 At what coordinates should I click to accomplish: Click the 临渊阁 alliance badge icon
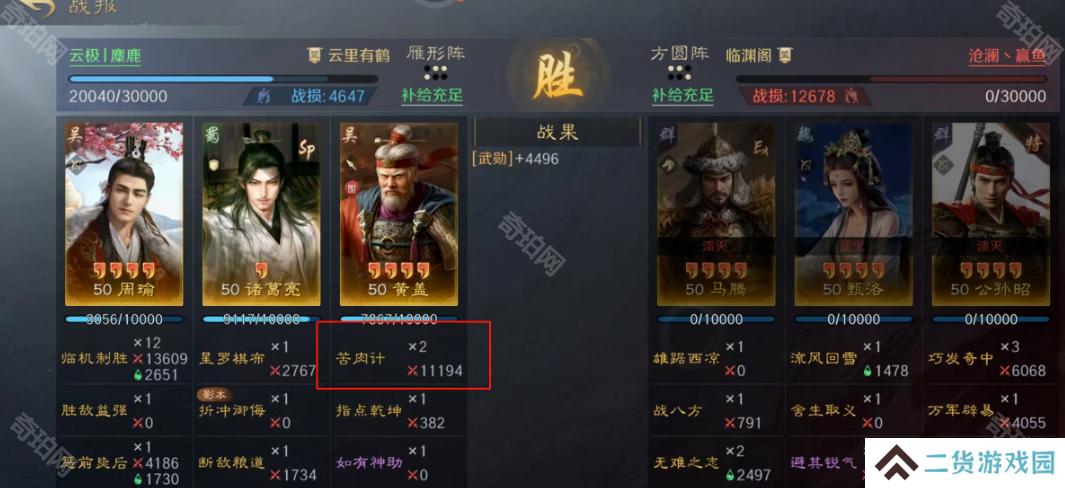[785, 55]
